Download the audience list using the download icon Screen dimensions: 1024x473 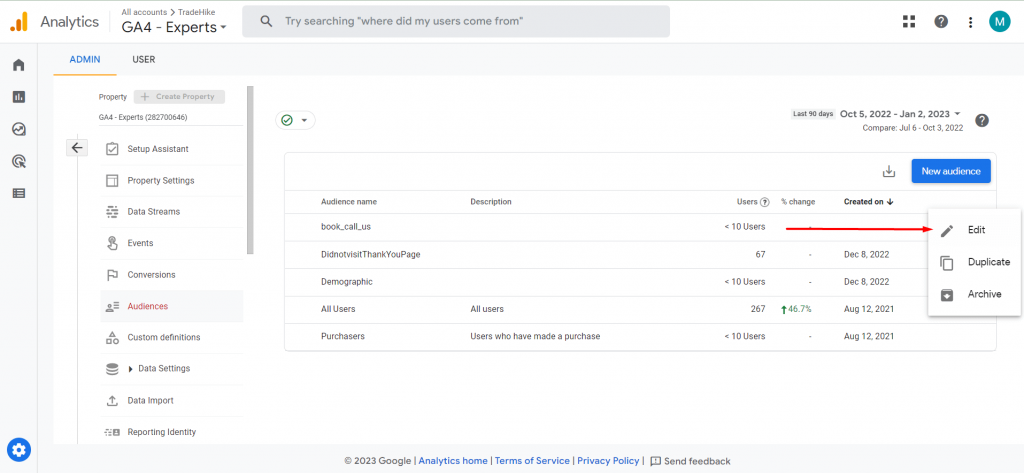[888, 171]
